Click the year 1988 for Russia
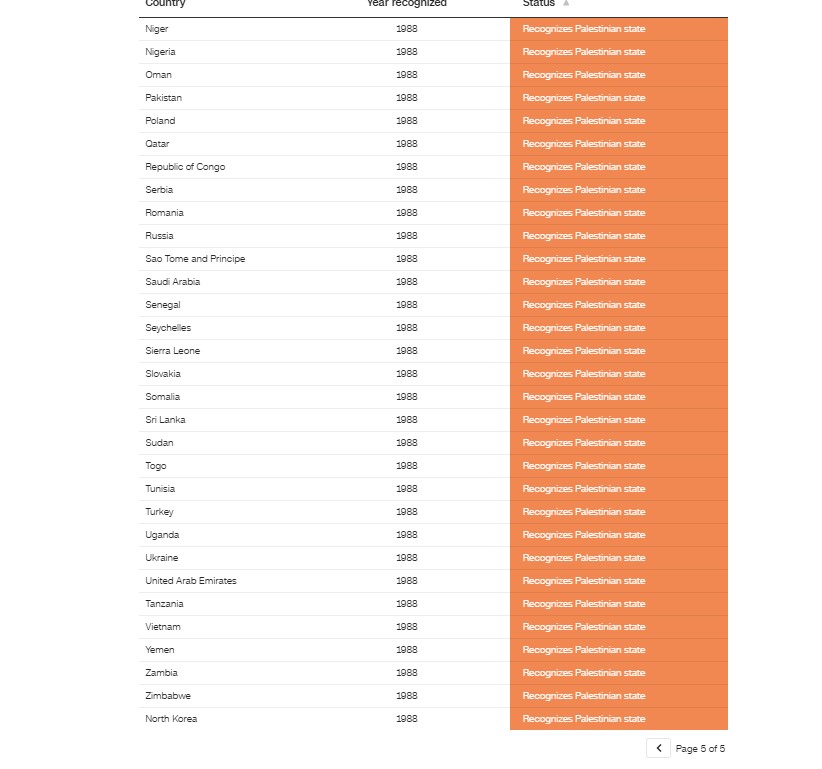Viewport: 822px width, 769px height. click(x=406, y=236)
